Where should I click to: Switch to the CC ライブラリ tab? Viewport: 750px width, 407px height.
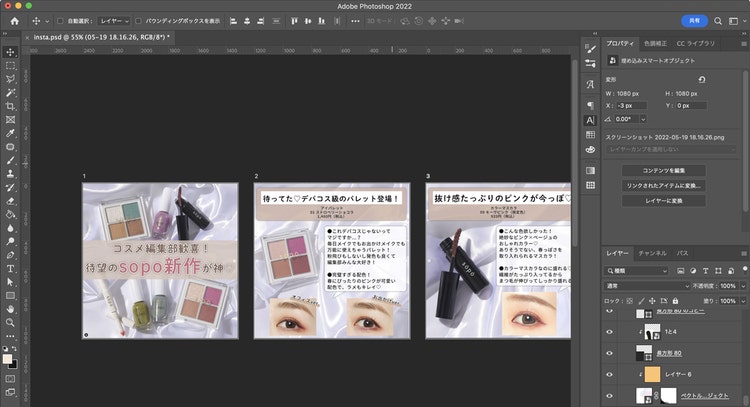(x=695, y=44)
